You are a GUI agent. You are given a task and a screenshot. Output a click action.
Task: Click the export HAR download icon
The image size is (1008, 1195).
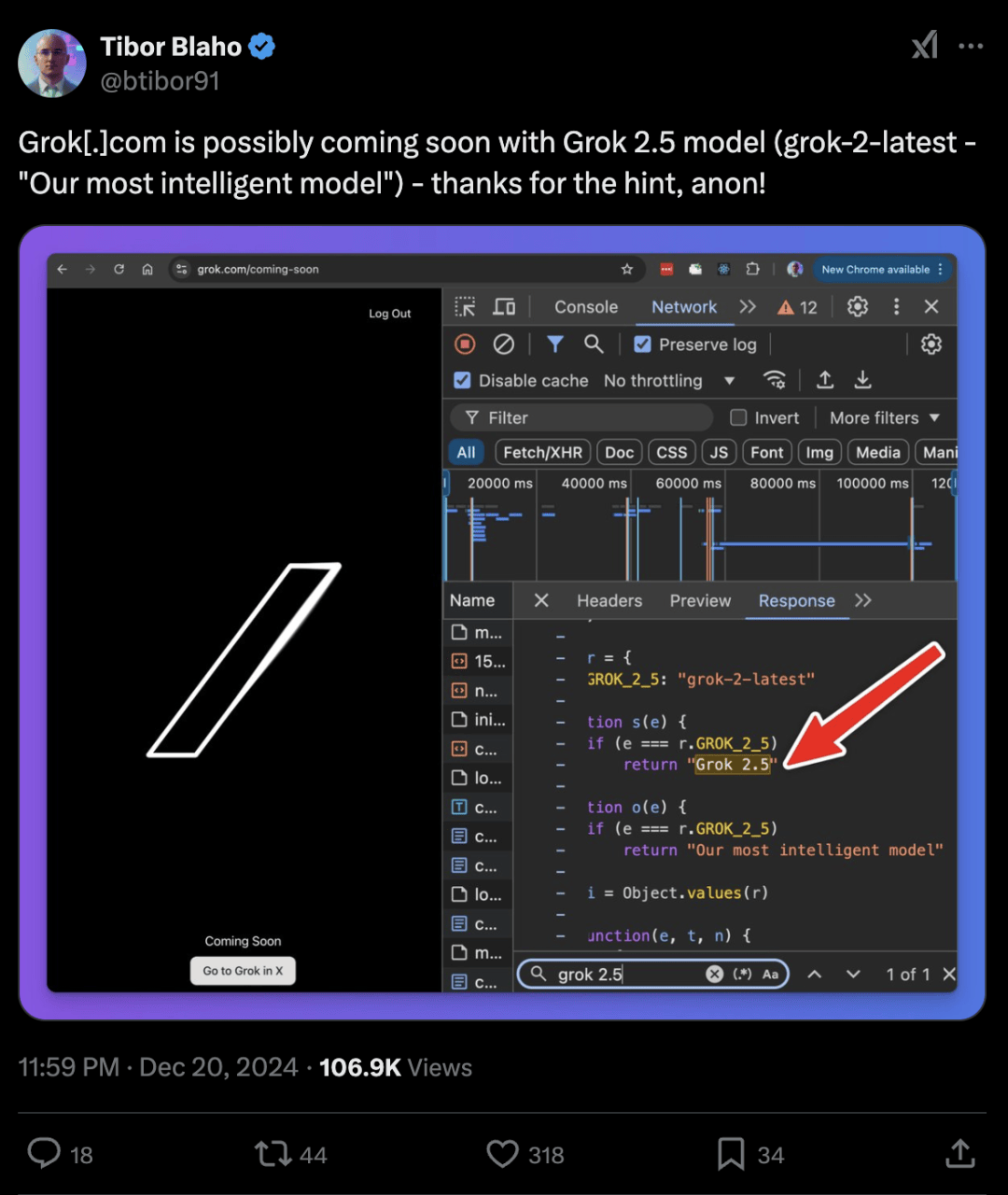[863, 380]
